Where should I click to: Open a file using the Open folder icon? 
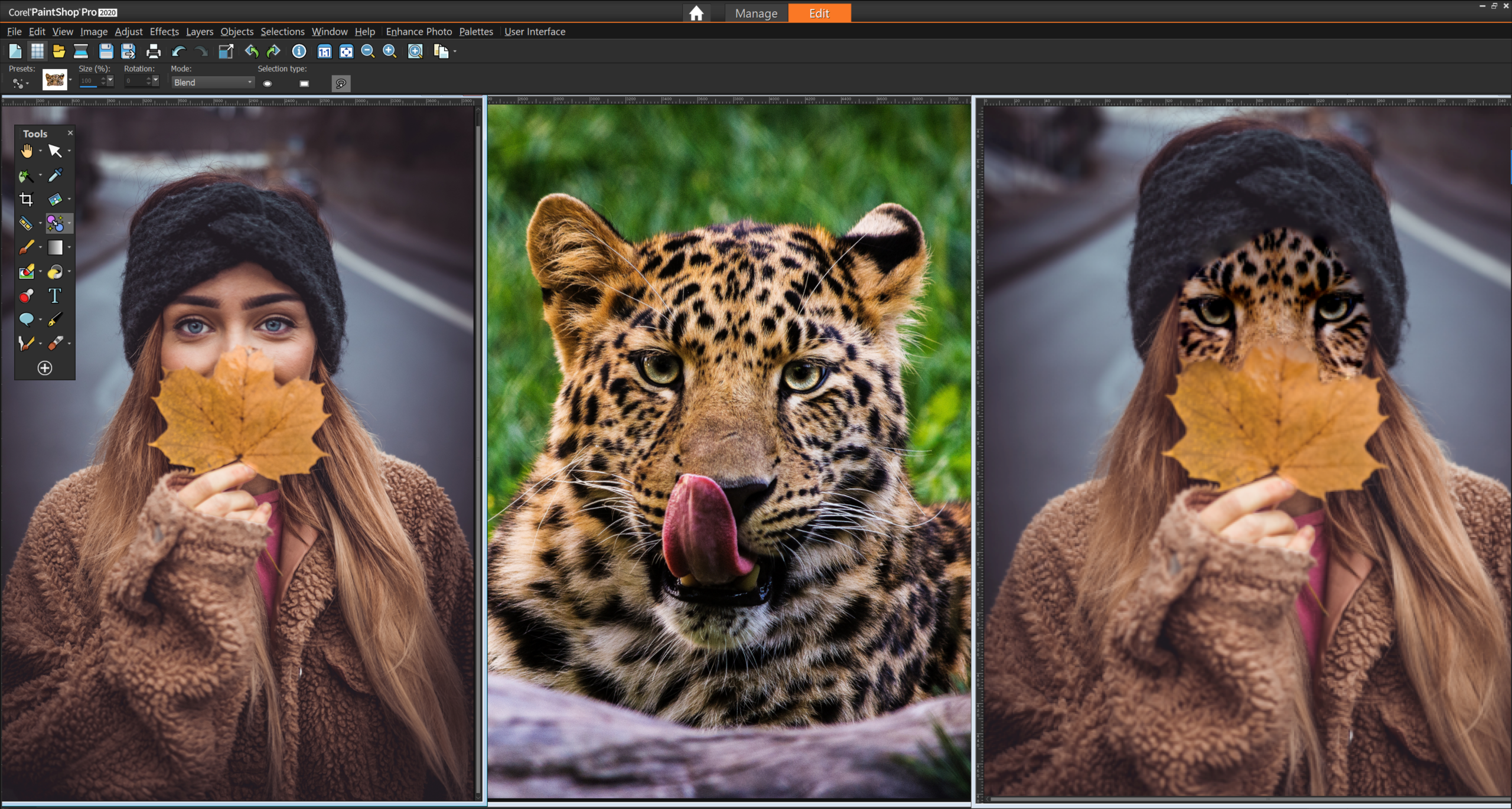pos(58,51)
